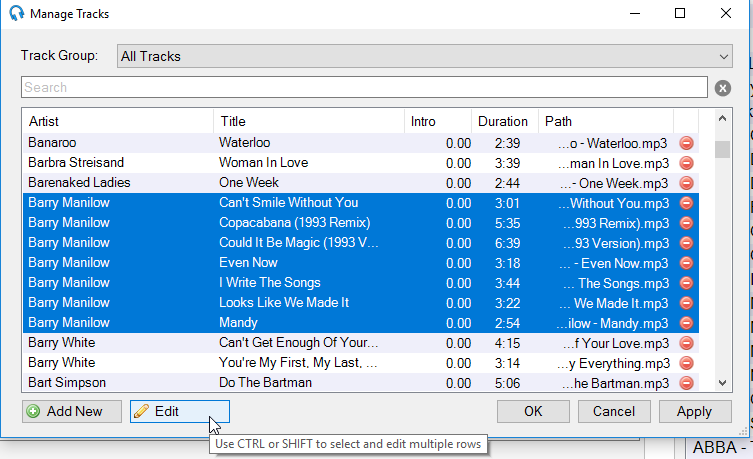The height and width of the screenshot is (459, 753).
Task: Click the remove icon beside Copacabana
Action: [x=686, y=223]
